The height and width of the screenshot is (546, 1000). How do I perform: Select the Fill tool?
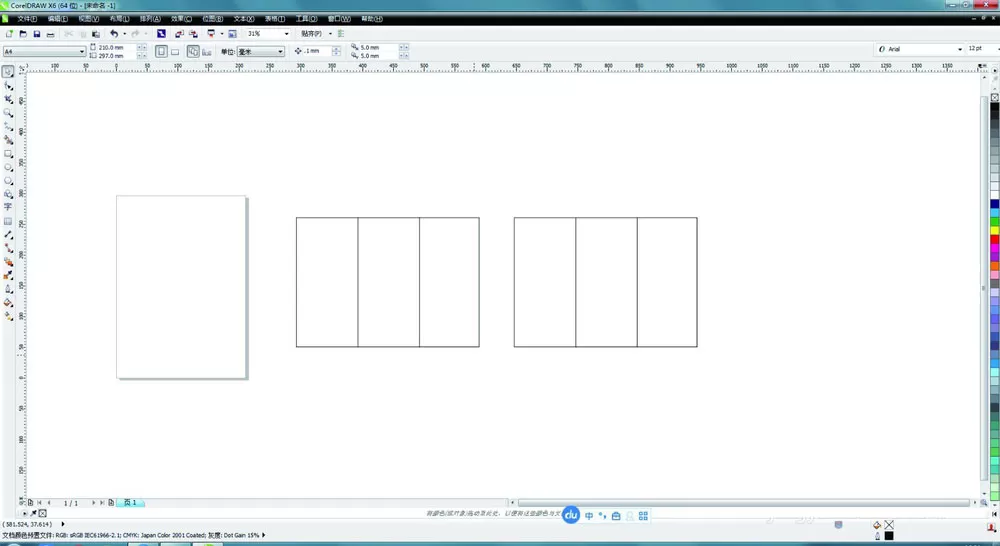[x=8, y=303]
